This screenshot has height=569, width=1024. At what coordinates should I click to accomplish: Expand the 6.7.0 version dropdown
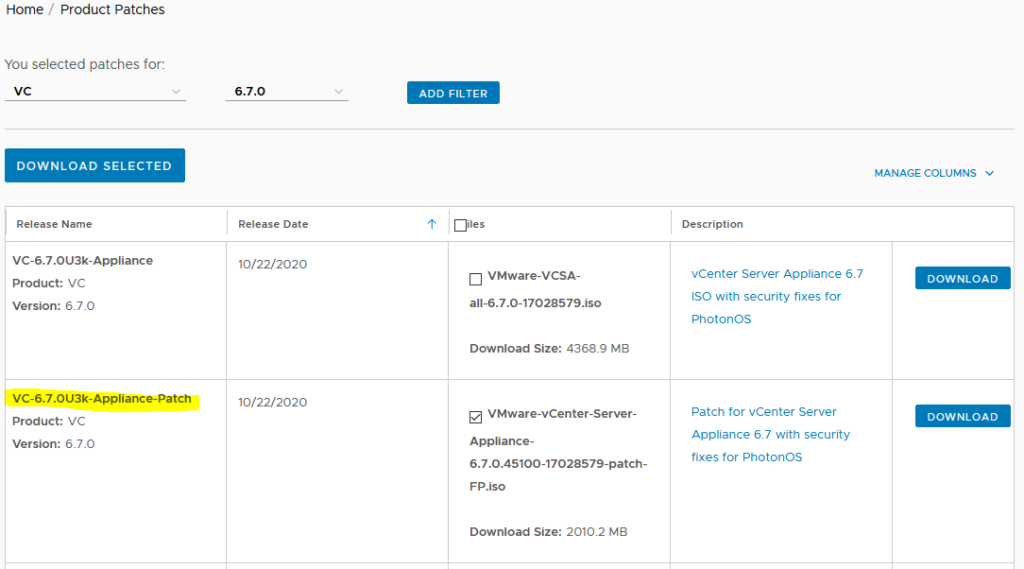tap(286, 91)
